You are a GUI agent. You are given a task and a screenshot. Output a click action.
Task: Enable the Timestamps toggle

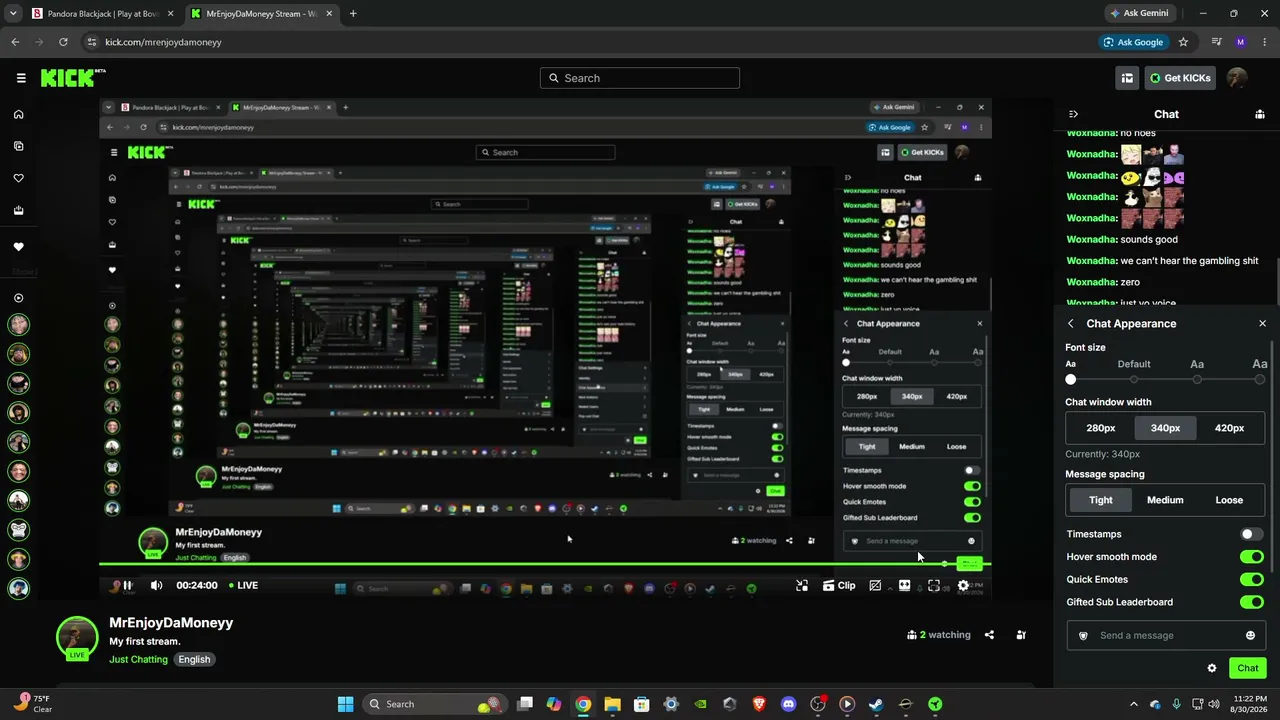pos(1251,534)
